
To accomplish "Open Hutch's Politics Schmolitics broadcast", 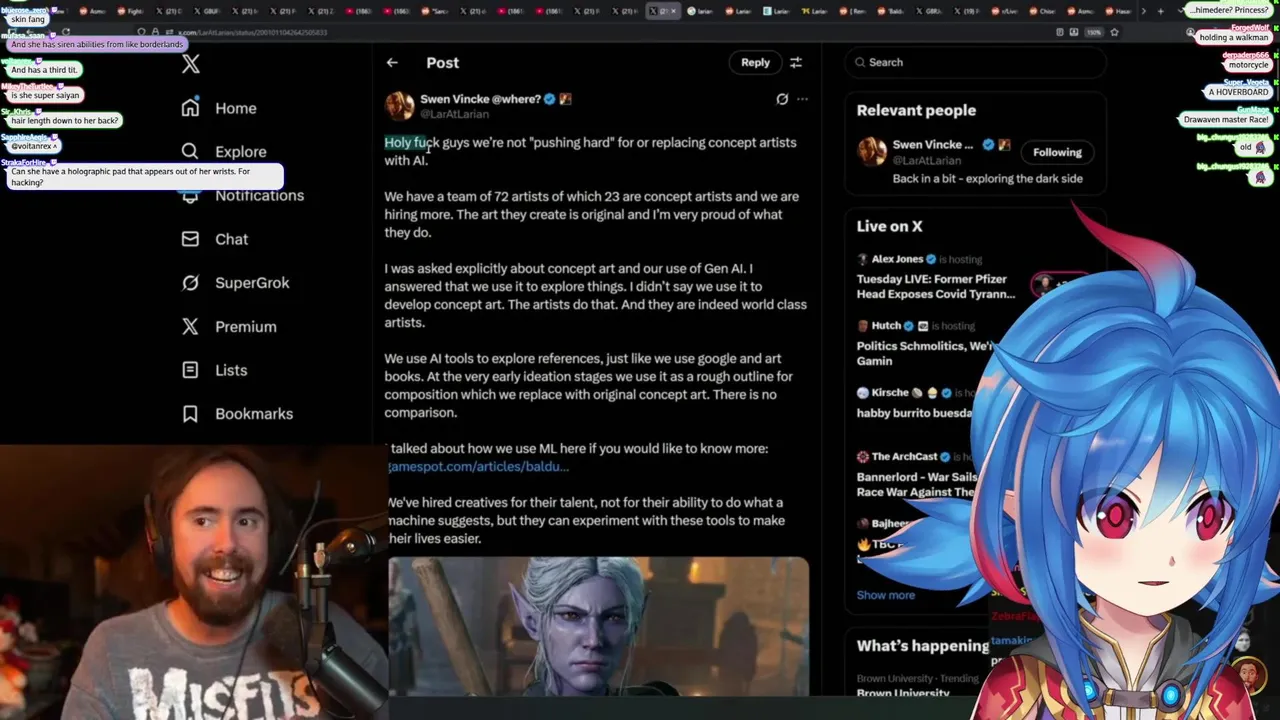I will [x=925, y=343].
